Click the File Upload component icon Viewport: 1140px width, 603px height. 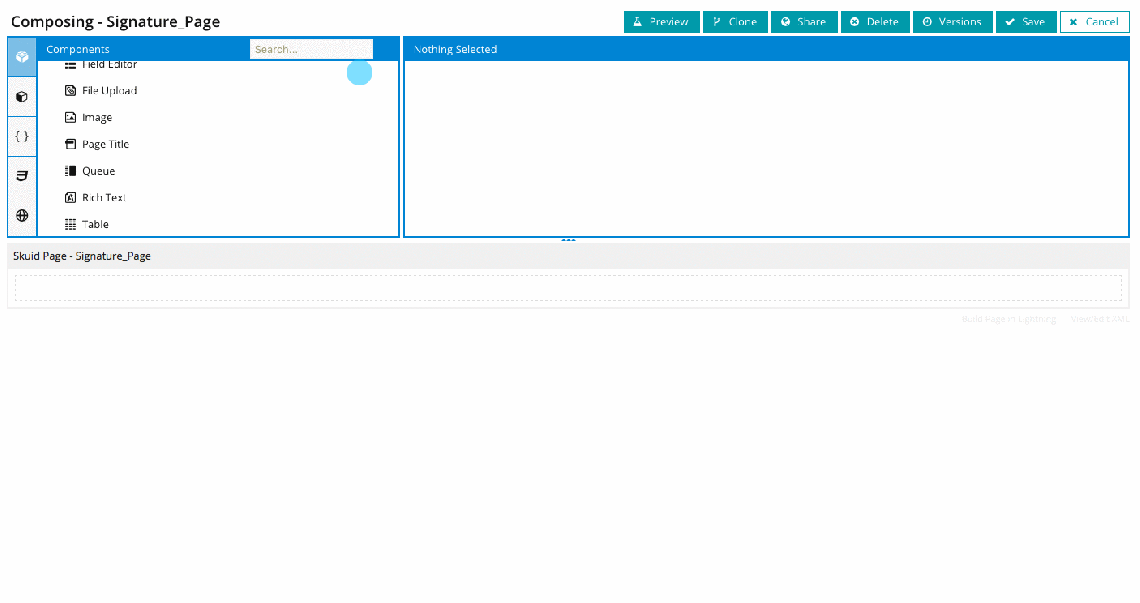(x=70, y=90)
